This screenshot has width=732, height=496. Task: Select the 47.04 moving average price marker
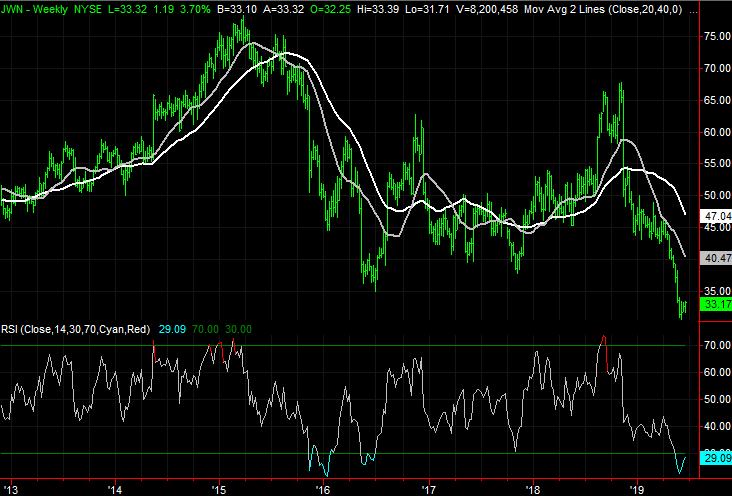point(716,216)
